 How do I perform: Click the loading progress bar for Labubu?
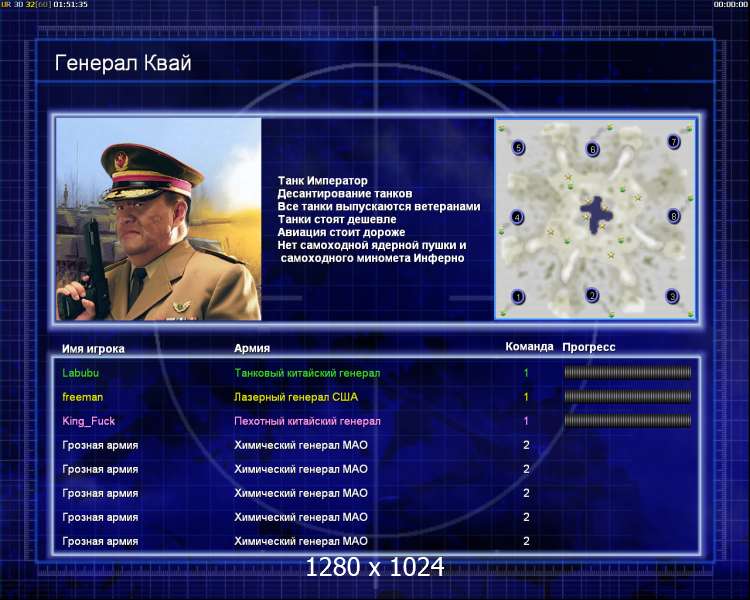(628, 372)
